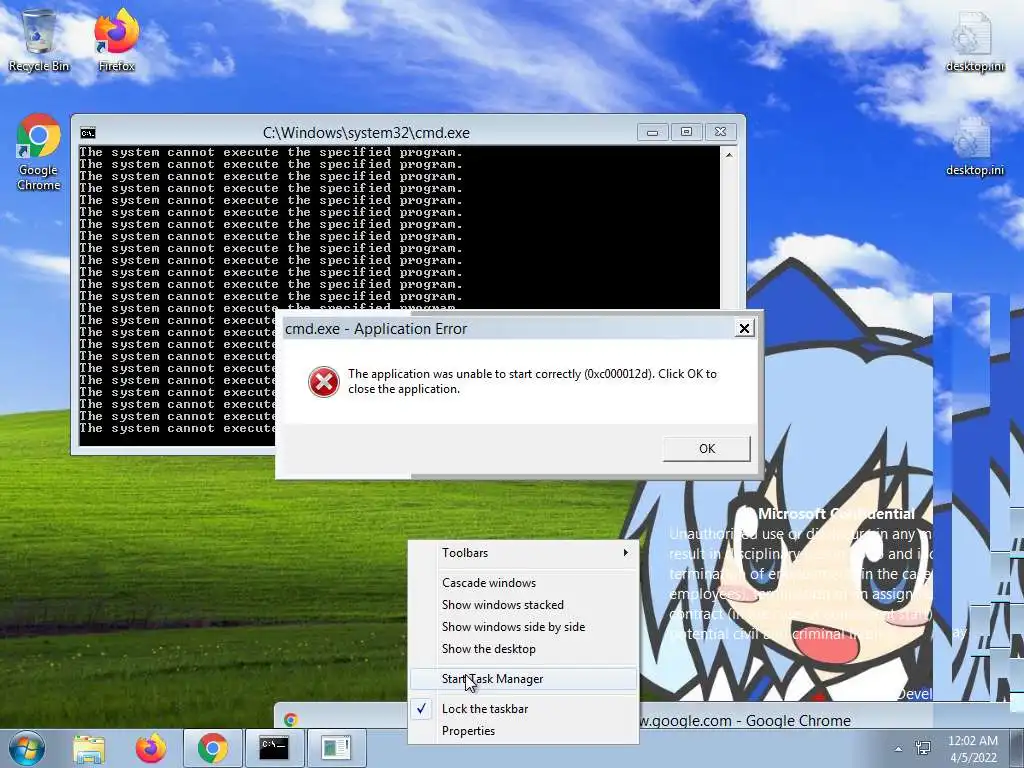Click the Application Error dialog title text
The width and height of the screenshot is (1024, 768).
coord(376,328)
